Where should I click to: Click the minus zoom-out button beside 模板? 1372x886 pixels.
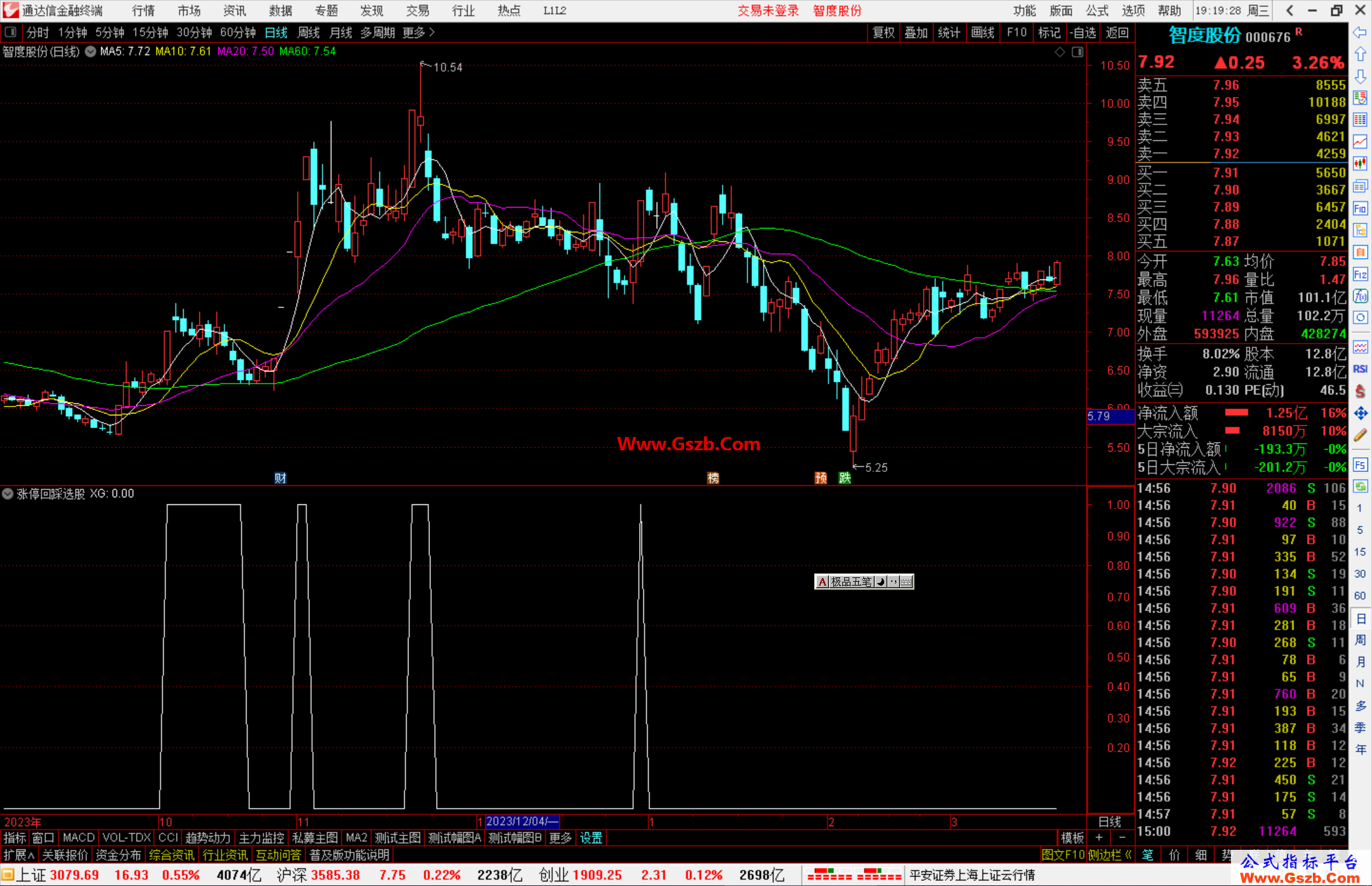(x=1122, y=838)
